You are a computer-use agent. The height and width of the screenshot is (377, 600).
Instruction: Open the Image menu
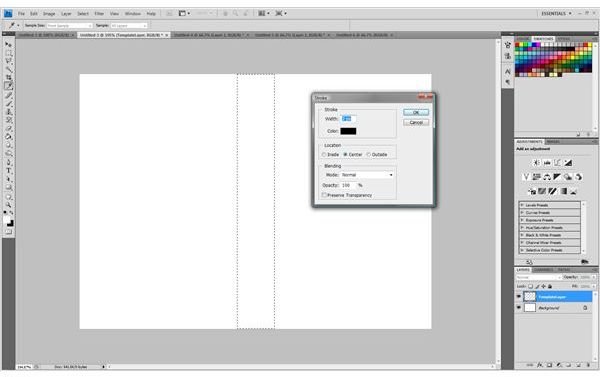click(49, 14)
